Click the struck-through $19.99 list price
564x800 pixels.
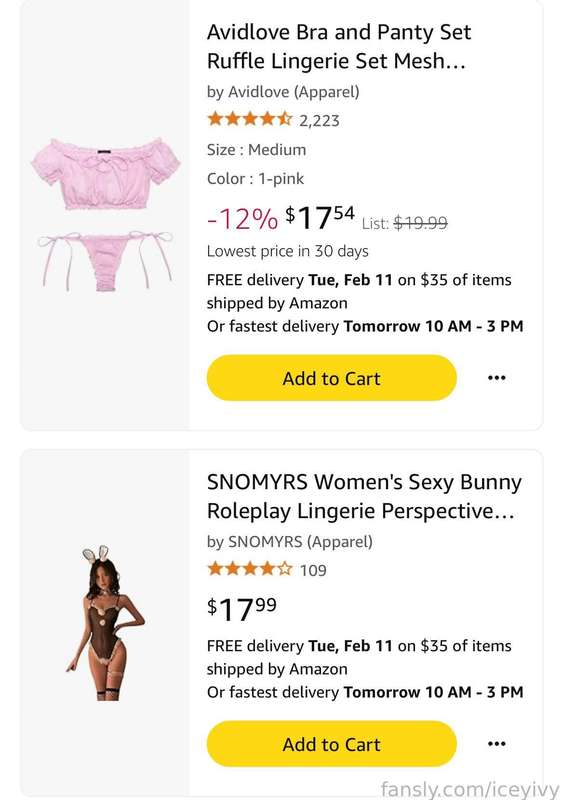pos(421,223)
